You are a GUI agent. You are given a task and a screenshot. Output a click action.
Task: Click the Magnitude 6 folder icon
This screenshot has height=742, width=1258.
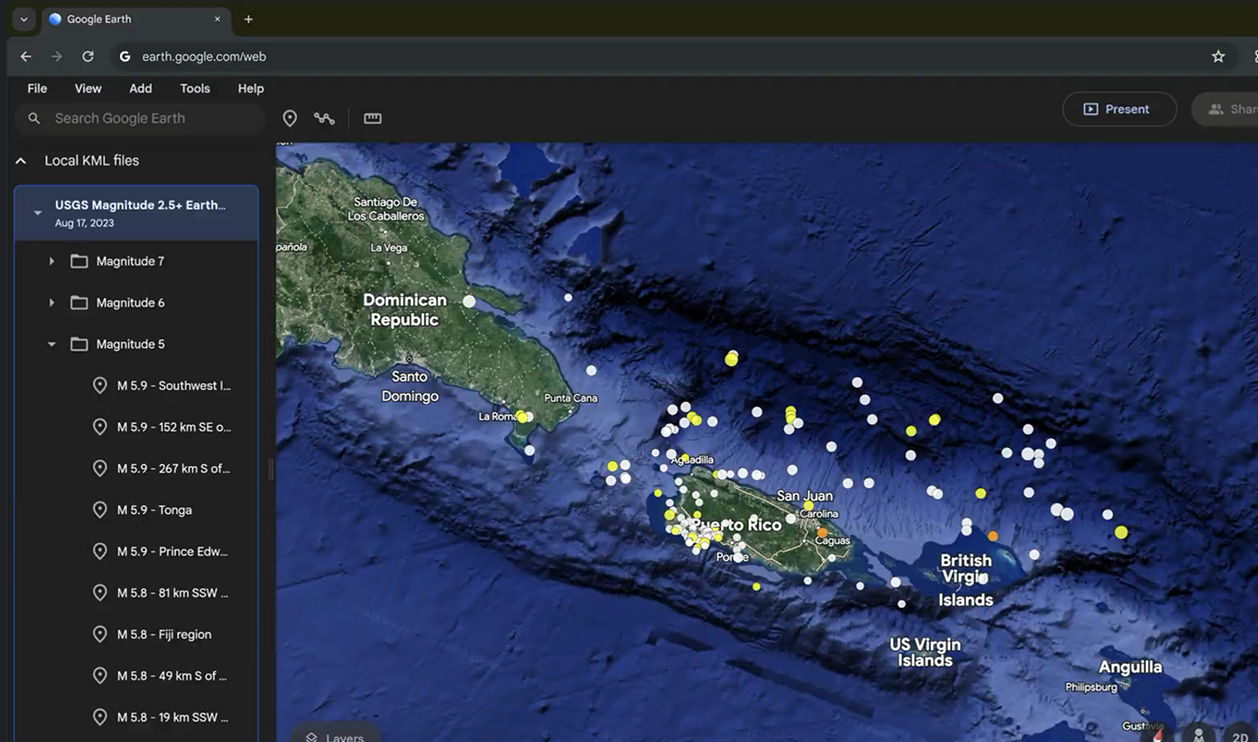coord(79,302)
